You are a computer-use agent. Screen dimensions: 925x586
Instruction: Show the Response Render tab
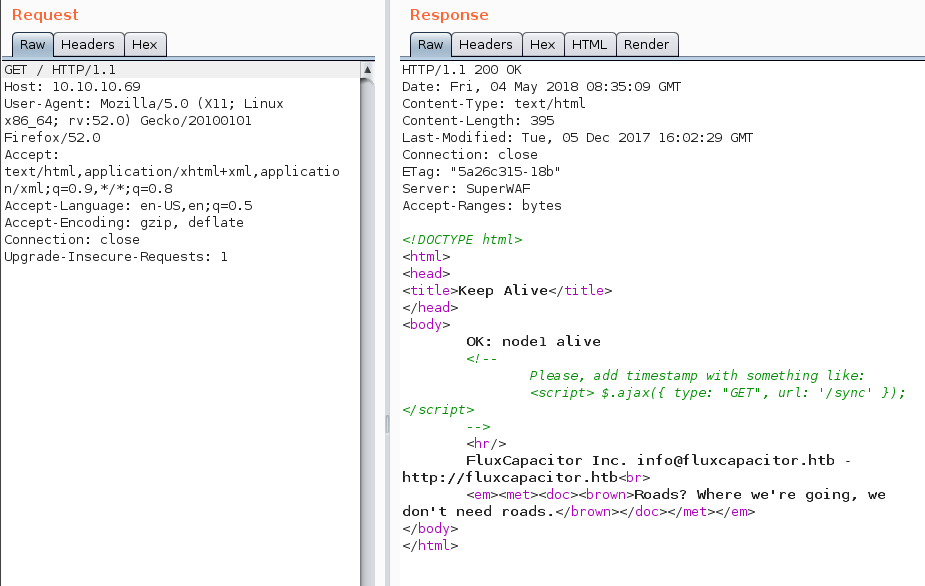coord(647,45)
